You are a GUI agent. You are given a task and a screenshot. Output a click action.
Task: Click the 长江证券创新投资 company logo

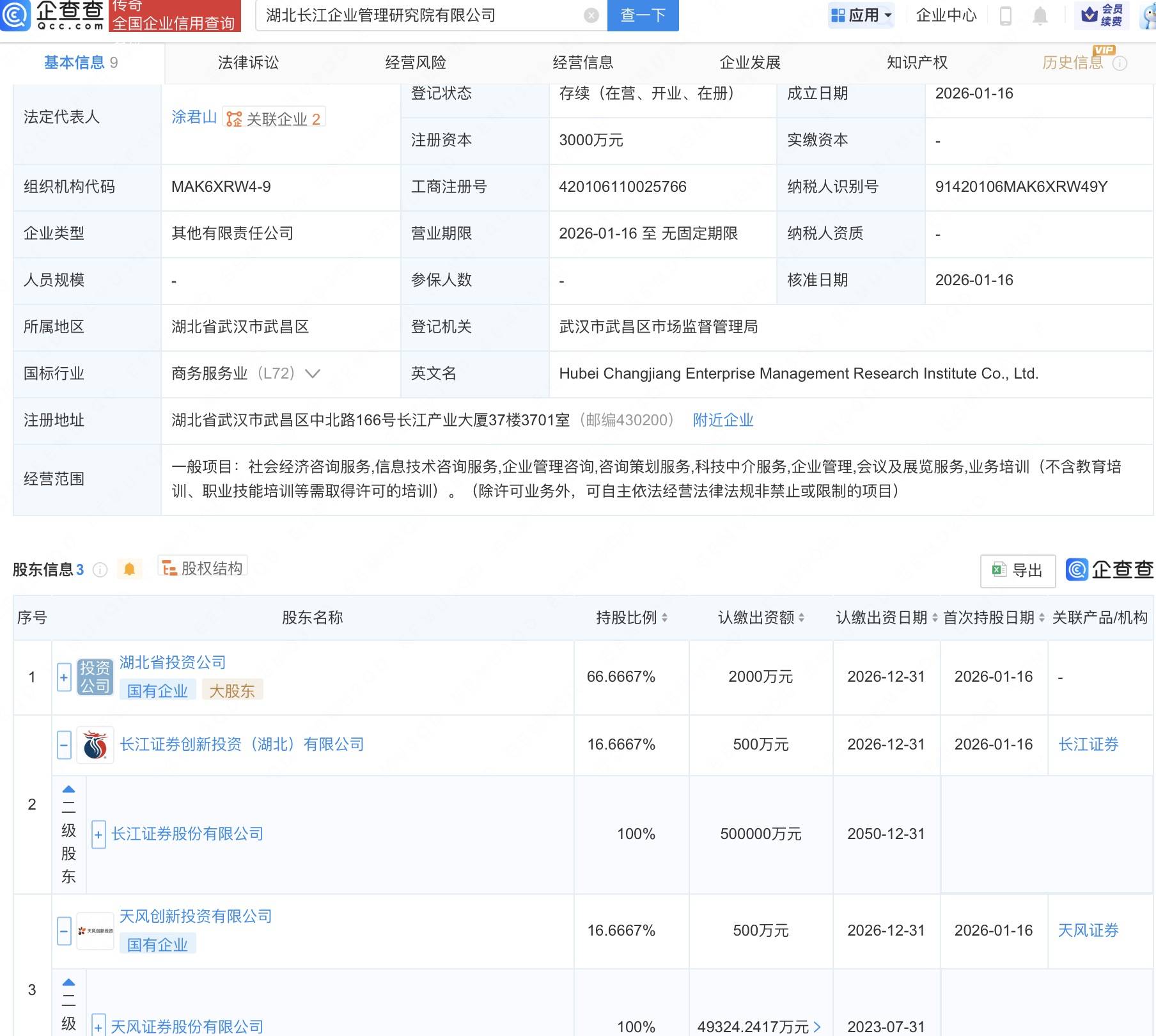(x=95, y=744)
